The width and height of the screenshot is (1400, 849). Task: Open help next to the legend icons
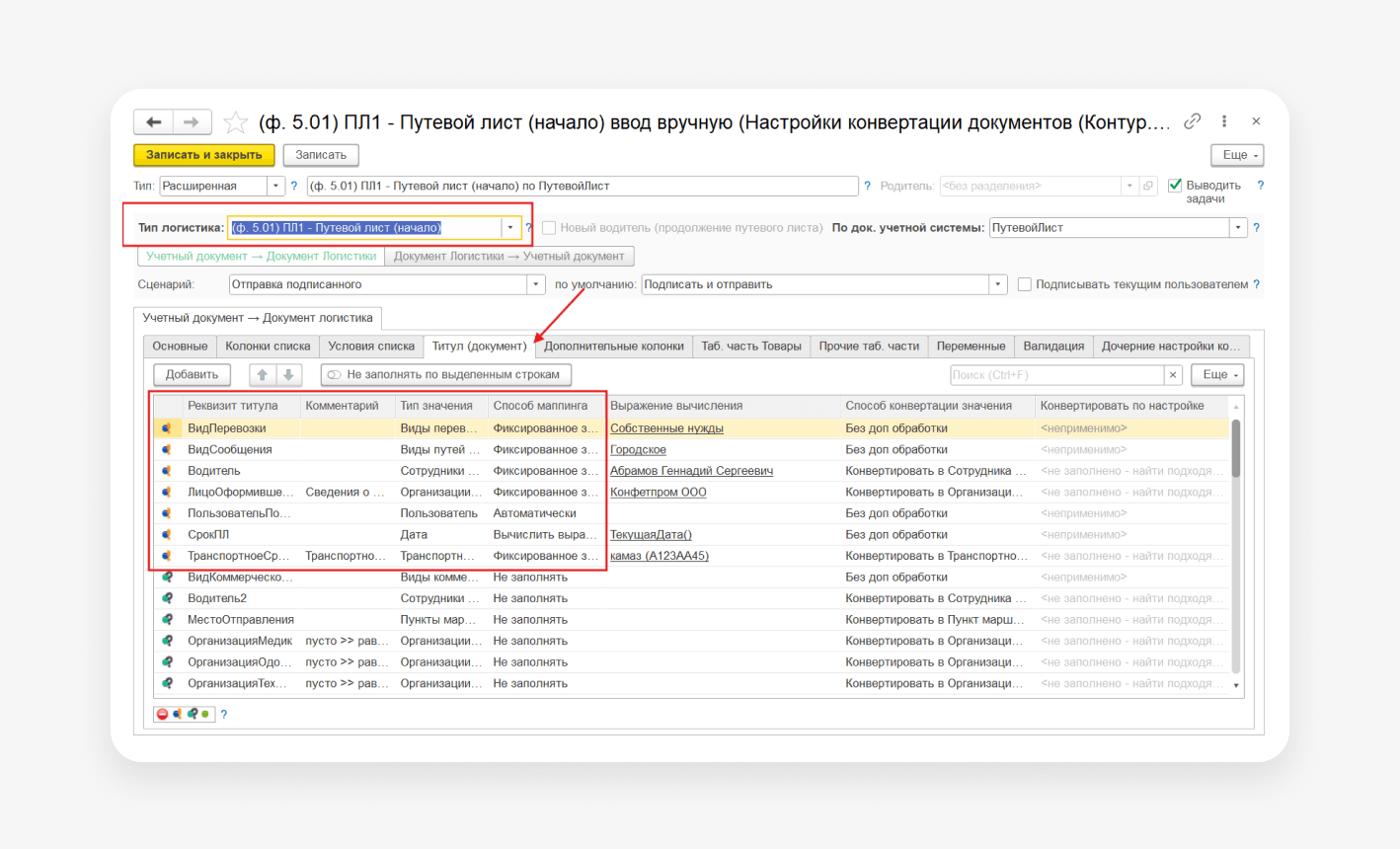(x=224, y=715)
